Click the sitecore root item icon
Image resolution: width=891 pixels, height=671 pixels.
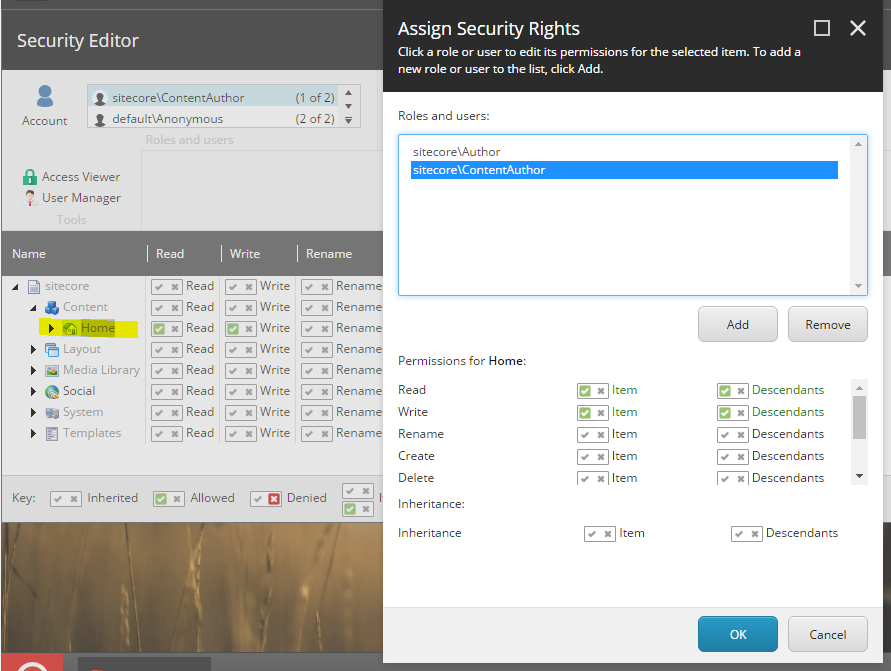[34, 286]
